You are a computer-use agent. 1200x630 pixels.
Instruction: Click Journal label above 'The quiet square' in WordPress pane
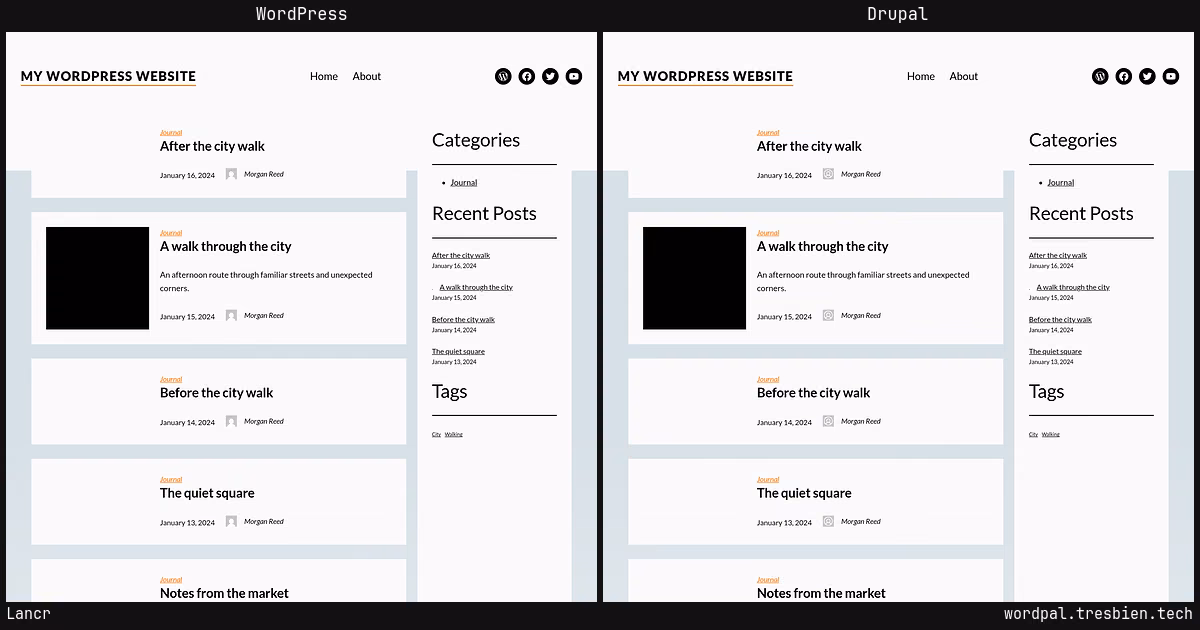pyautogui.click(x=171, y=479)
